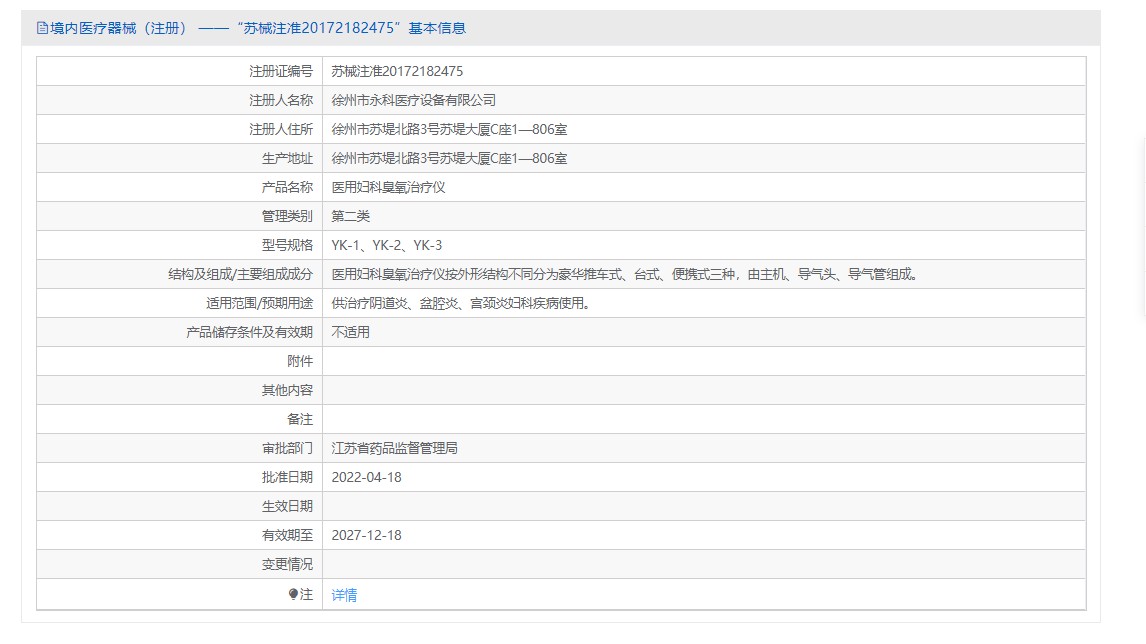Image resolution: width=1146 pixels, height=644 pixels.
Task: Click approval department 江苏省药品监督管理局
Action: click(x=394, y=448)
